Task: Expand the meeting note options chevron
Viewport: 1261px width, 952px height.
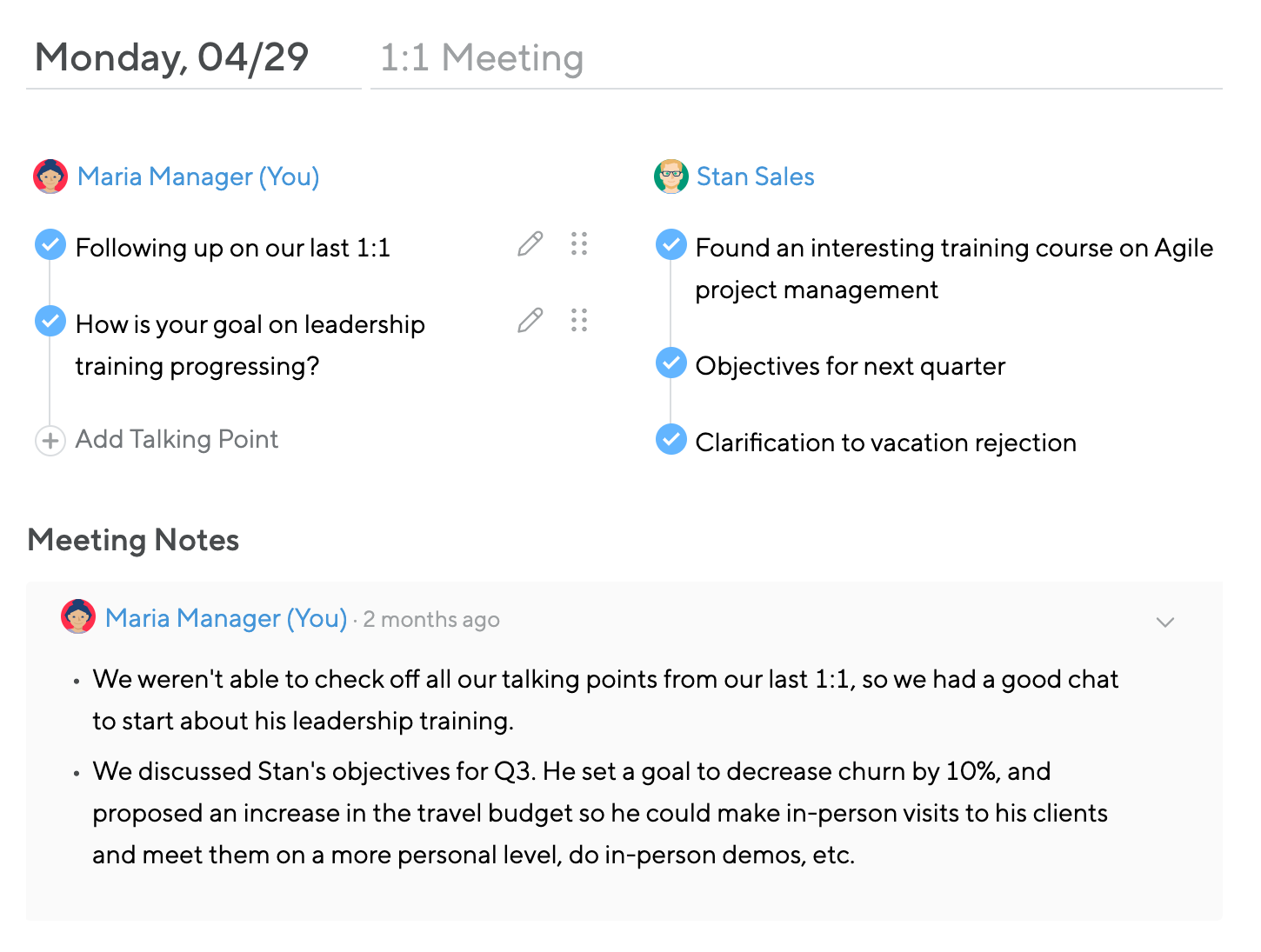Action: (x=1165, y=622)
